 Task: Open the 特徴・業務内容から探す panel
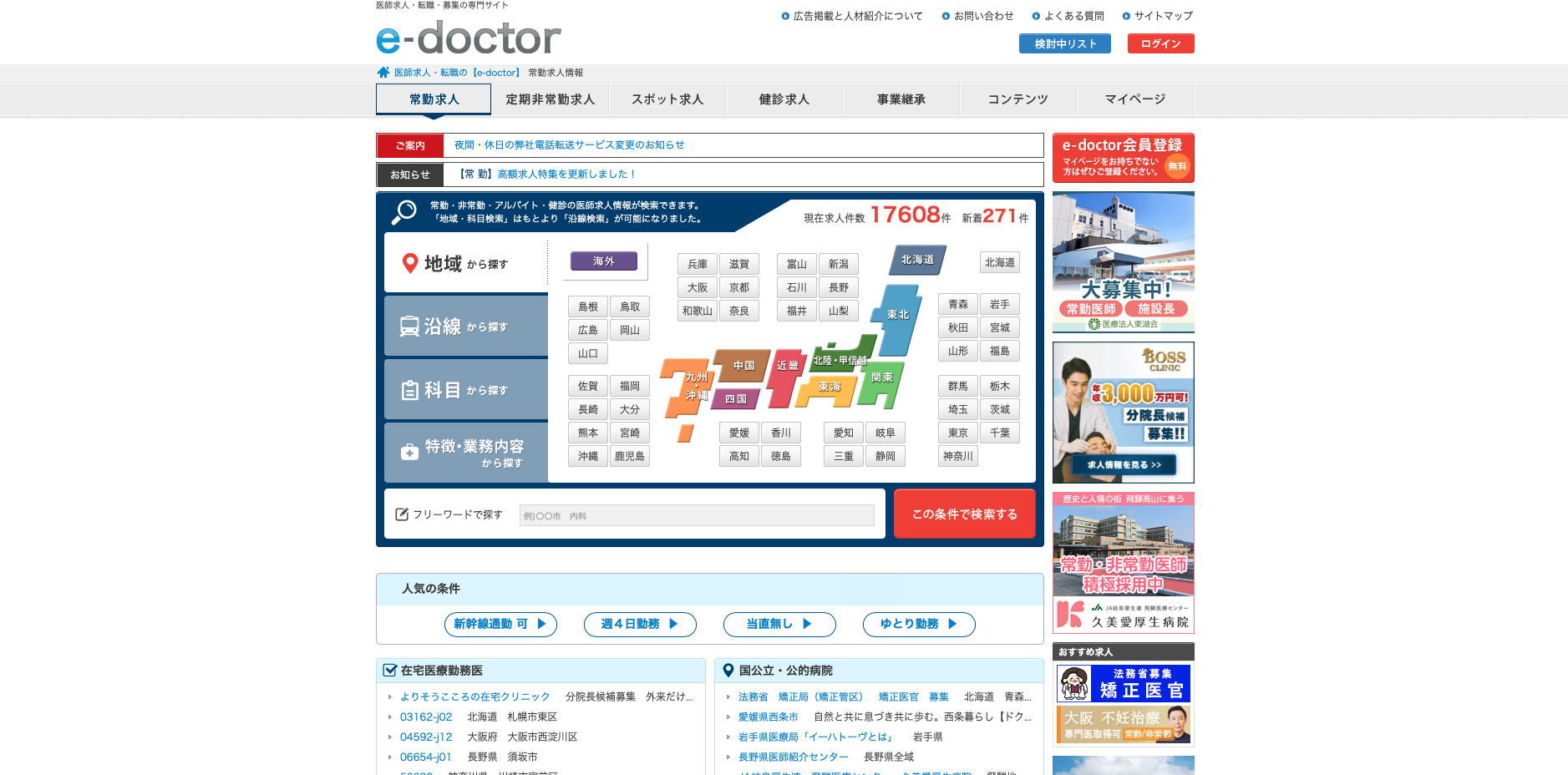coord(466,453)
